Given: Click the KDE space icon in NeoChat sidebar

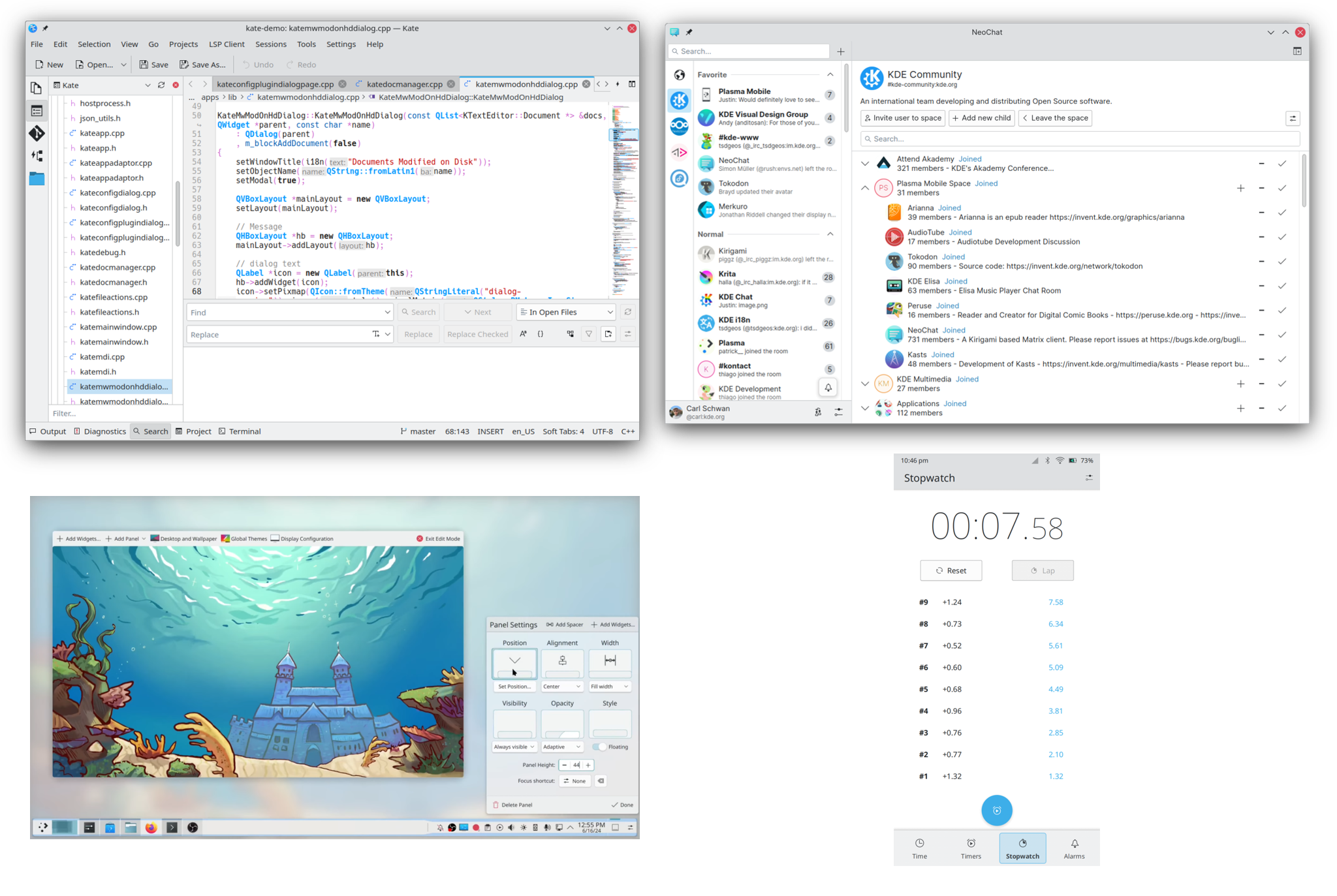Looking at the screenshot, I should click(x=680, y=100).
